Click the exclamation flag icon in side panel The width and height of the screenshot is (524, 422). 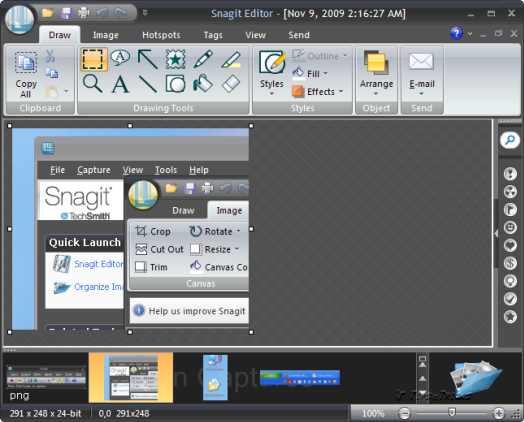coord(510,174)
